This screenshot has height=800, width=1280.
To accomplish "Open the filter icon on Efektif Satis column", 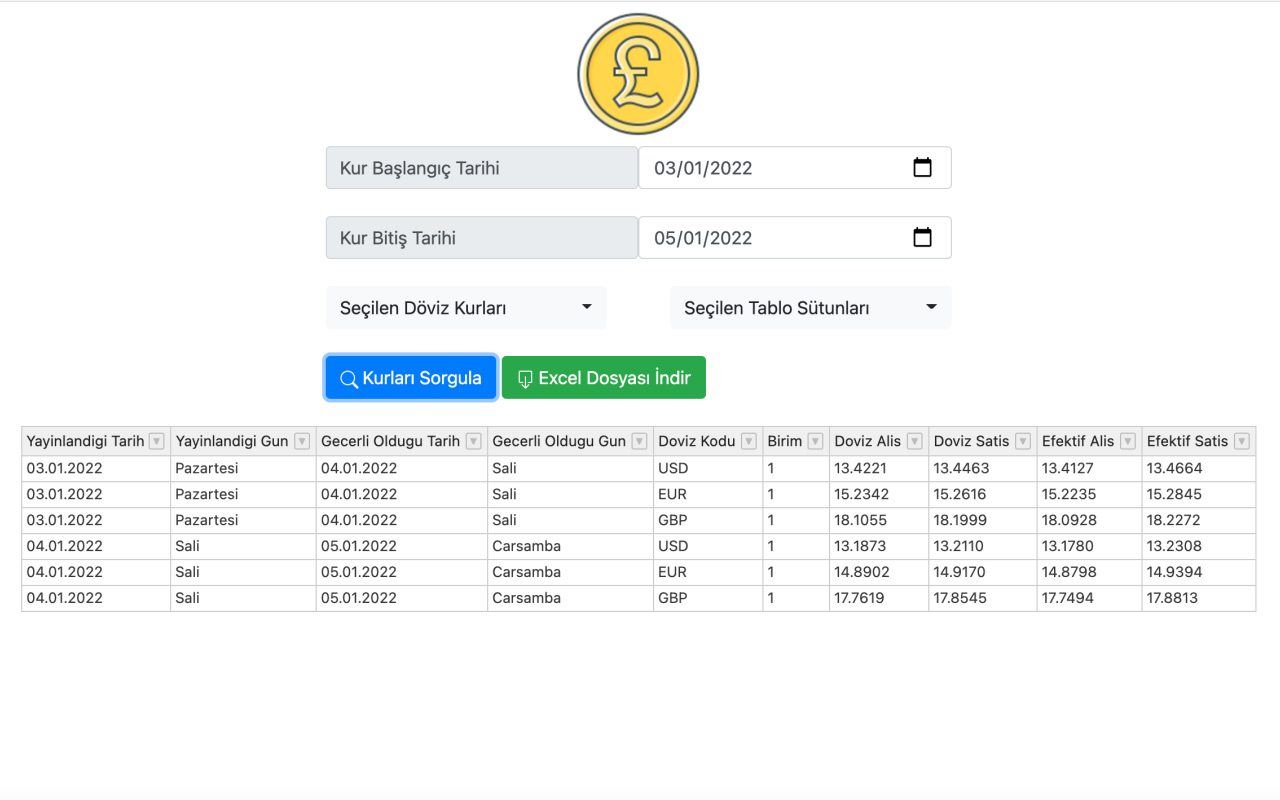I will pos(1244,441).
